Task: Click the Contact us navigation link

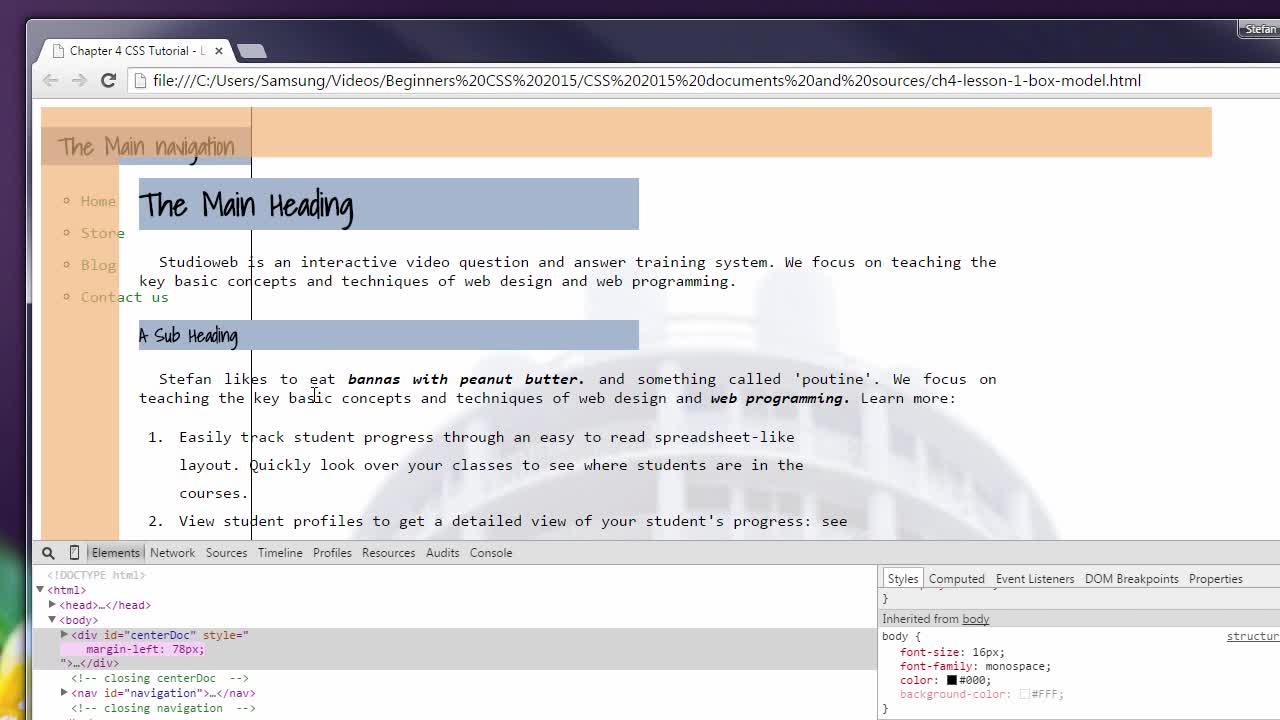Action: (124, 297)
